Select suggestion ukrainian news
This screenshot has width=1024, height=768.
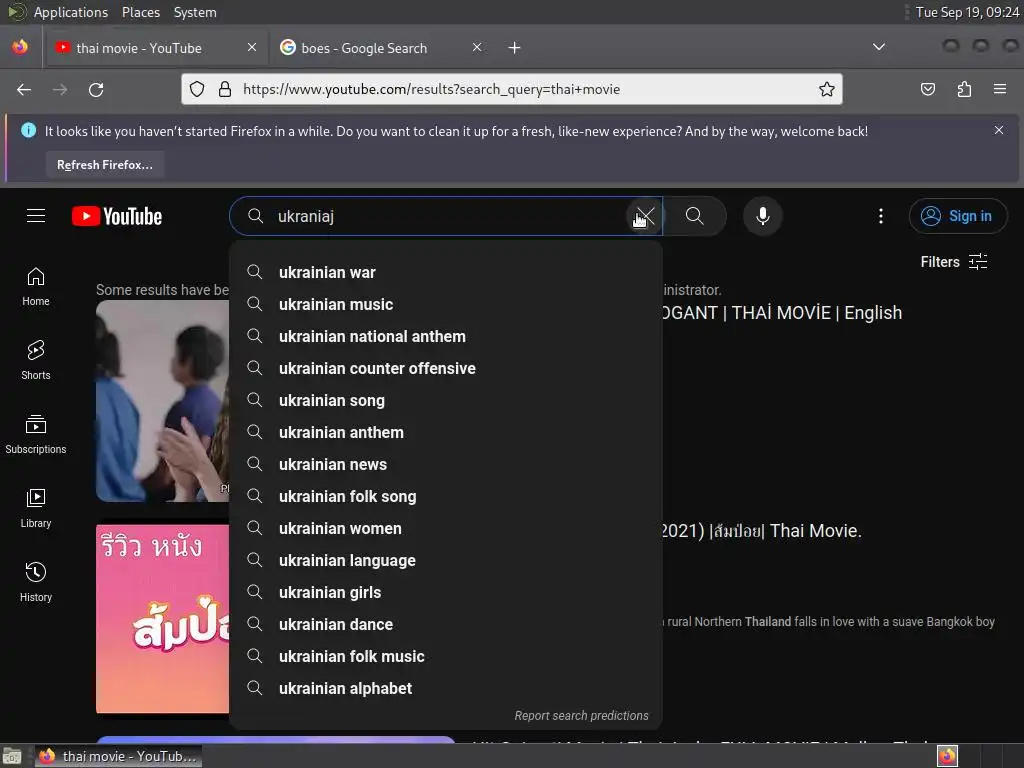click(446, 464)
